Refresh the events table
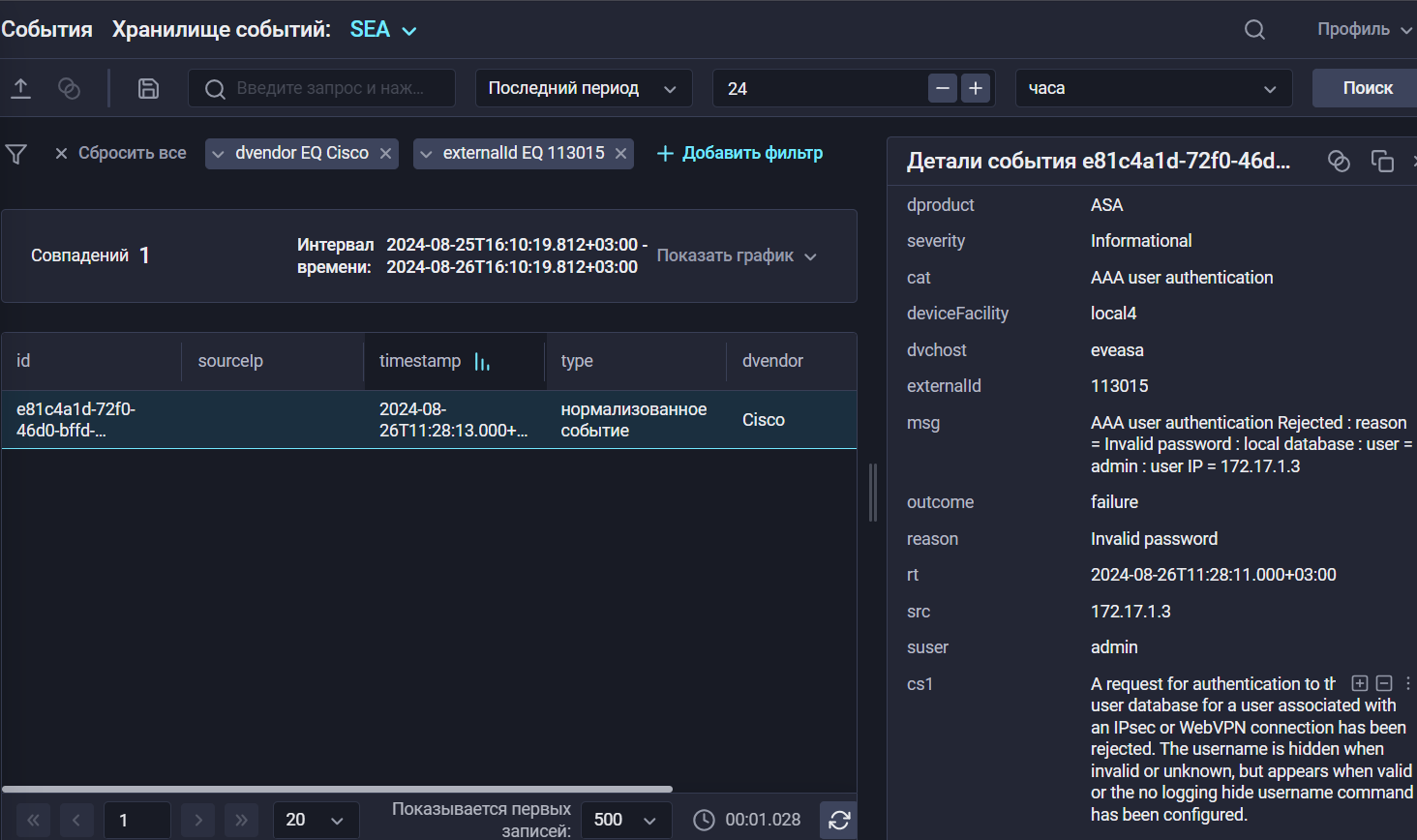Screen dimensions: 1417x840 (837, 820)
